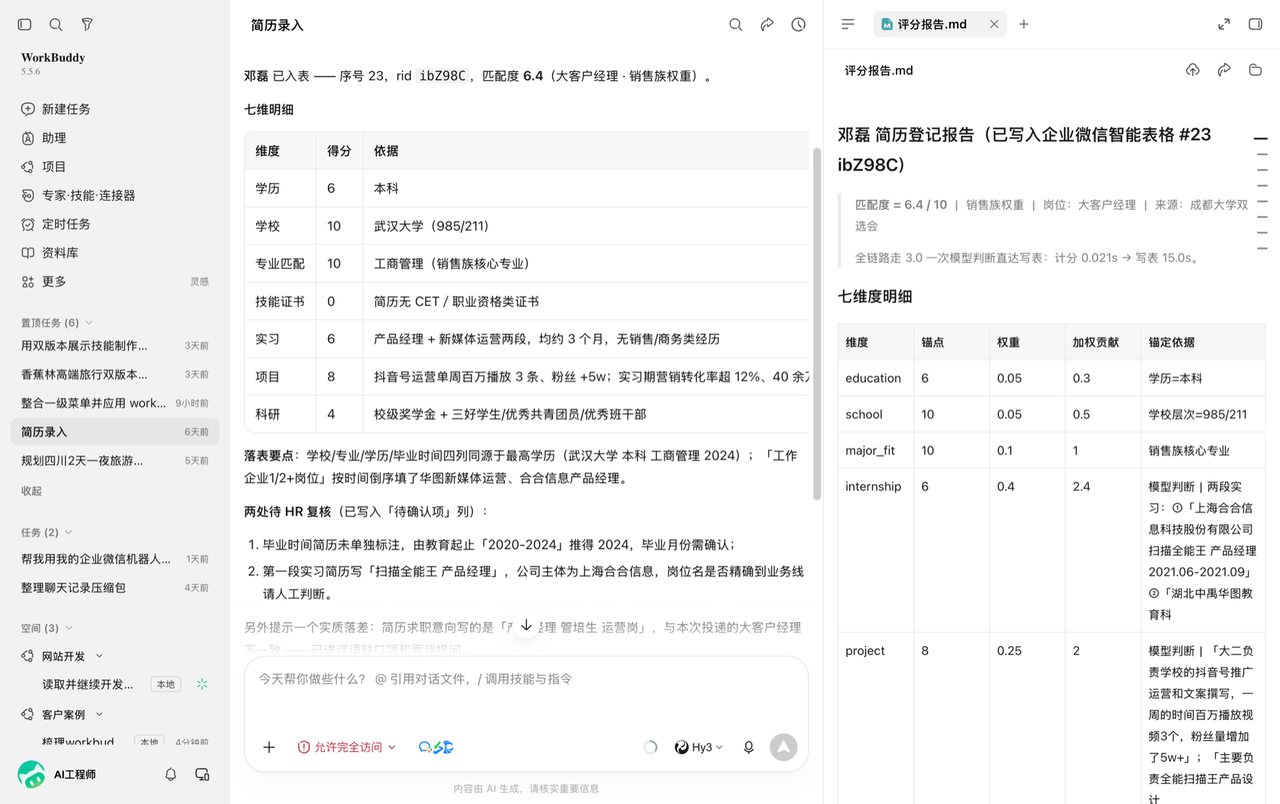Toggle the right side panel icon
Viewport: 1280px width, 804px height.
(1255, 24)
